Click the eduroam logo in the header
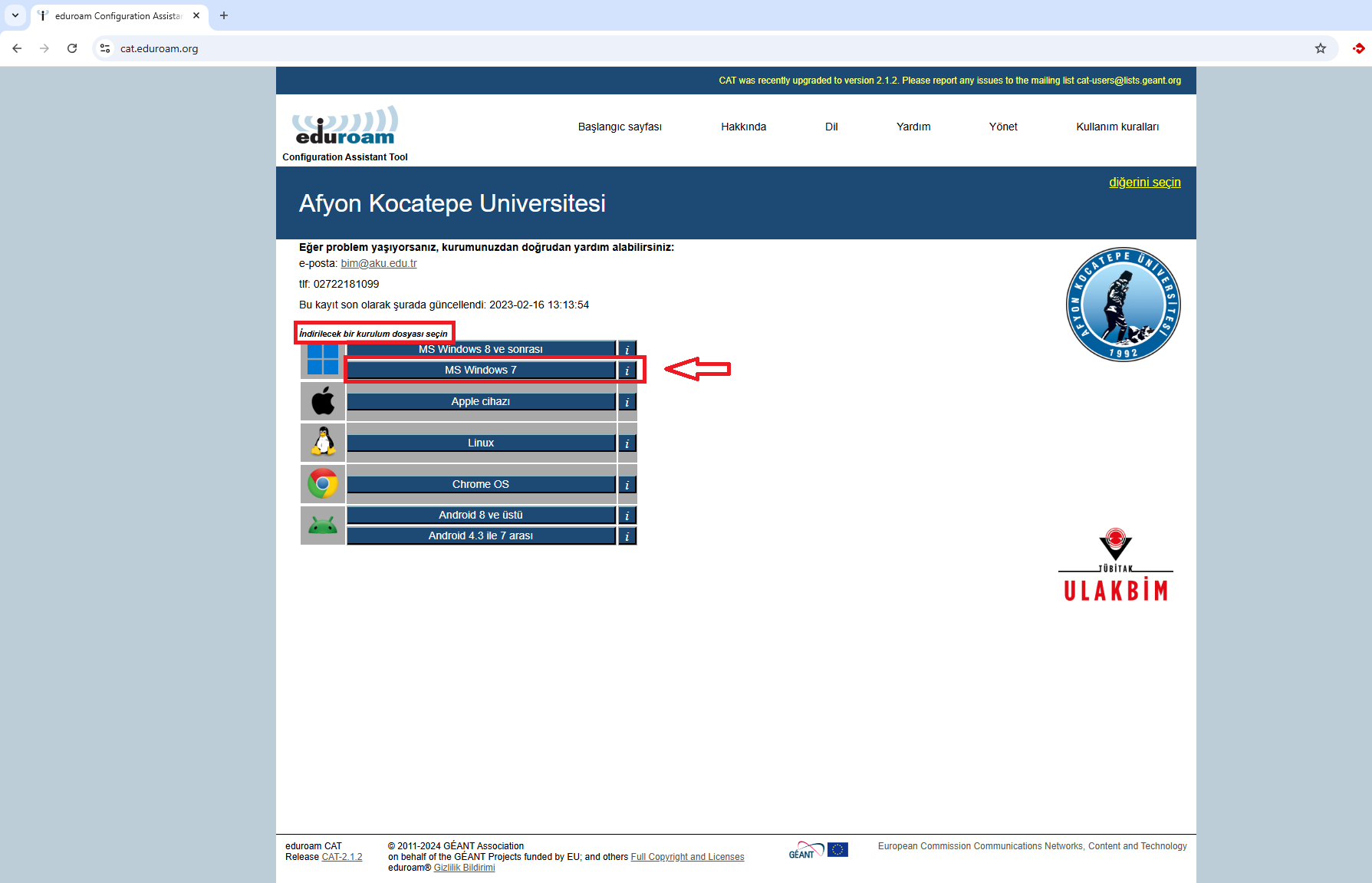 point(345,125)
